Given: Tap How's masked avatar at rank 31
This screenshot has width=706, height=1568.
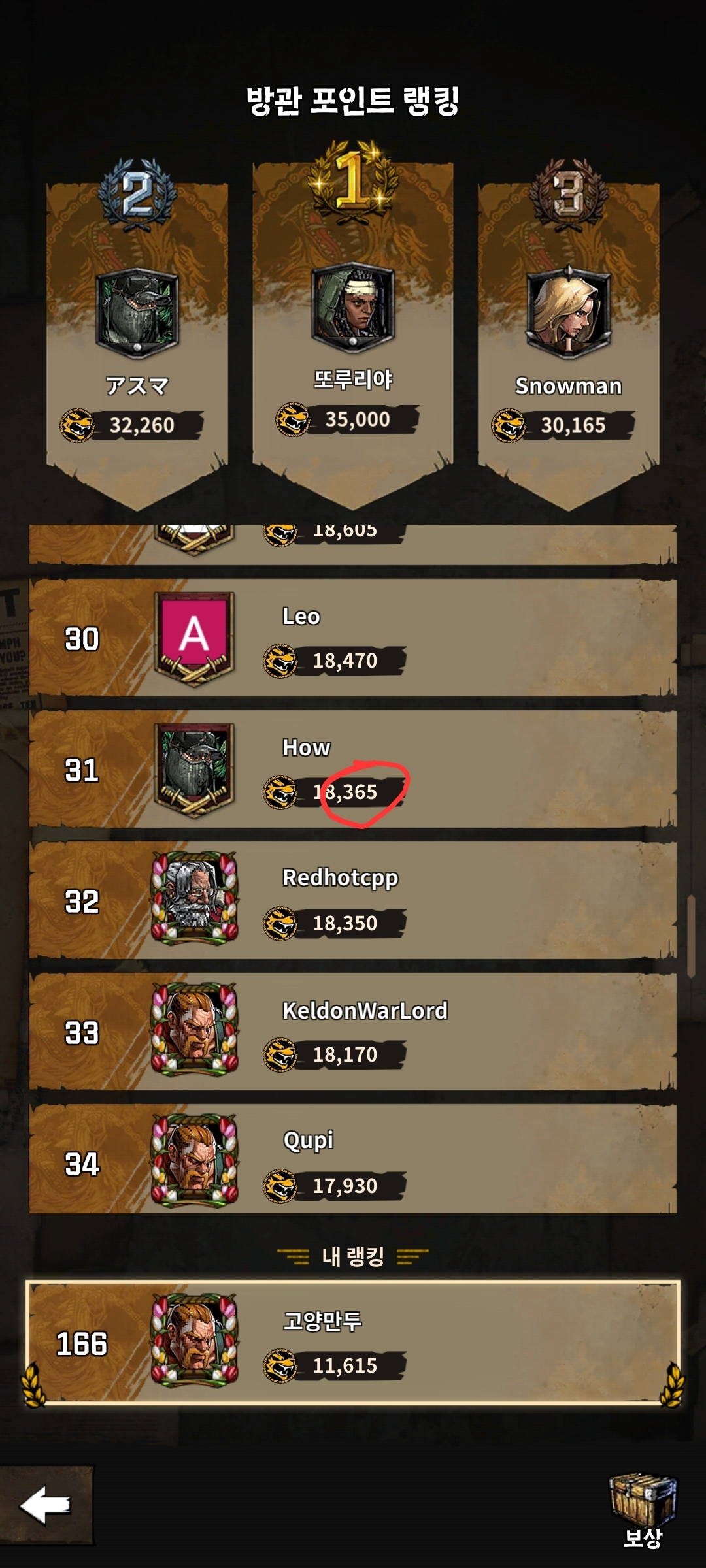Looking at the screenshot, I should coord(194,770).
